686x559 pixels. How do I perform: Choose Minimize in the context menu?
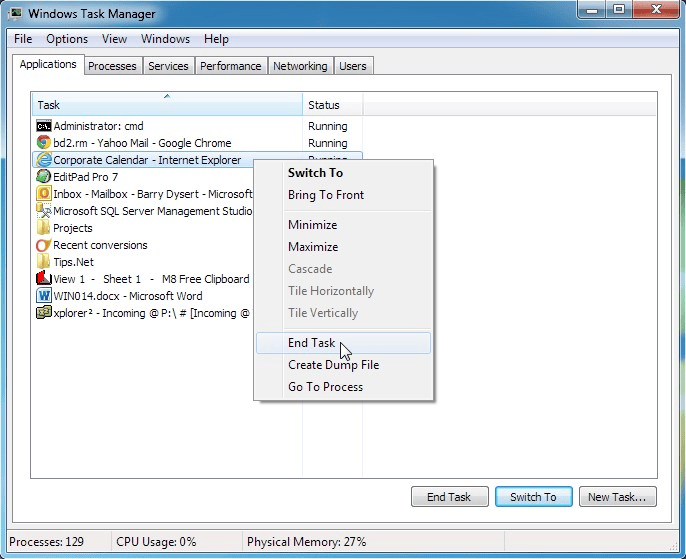(343, 225)
